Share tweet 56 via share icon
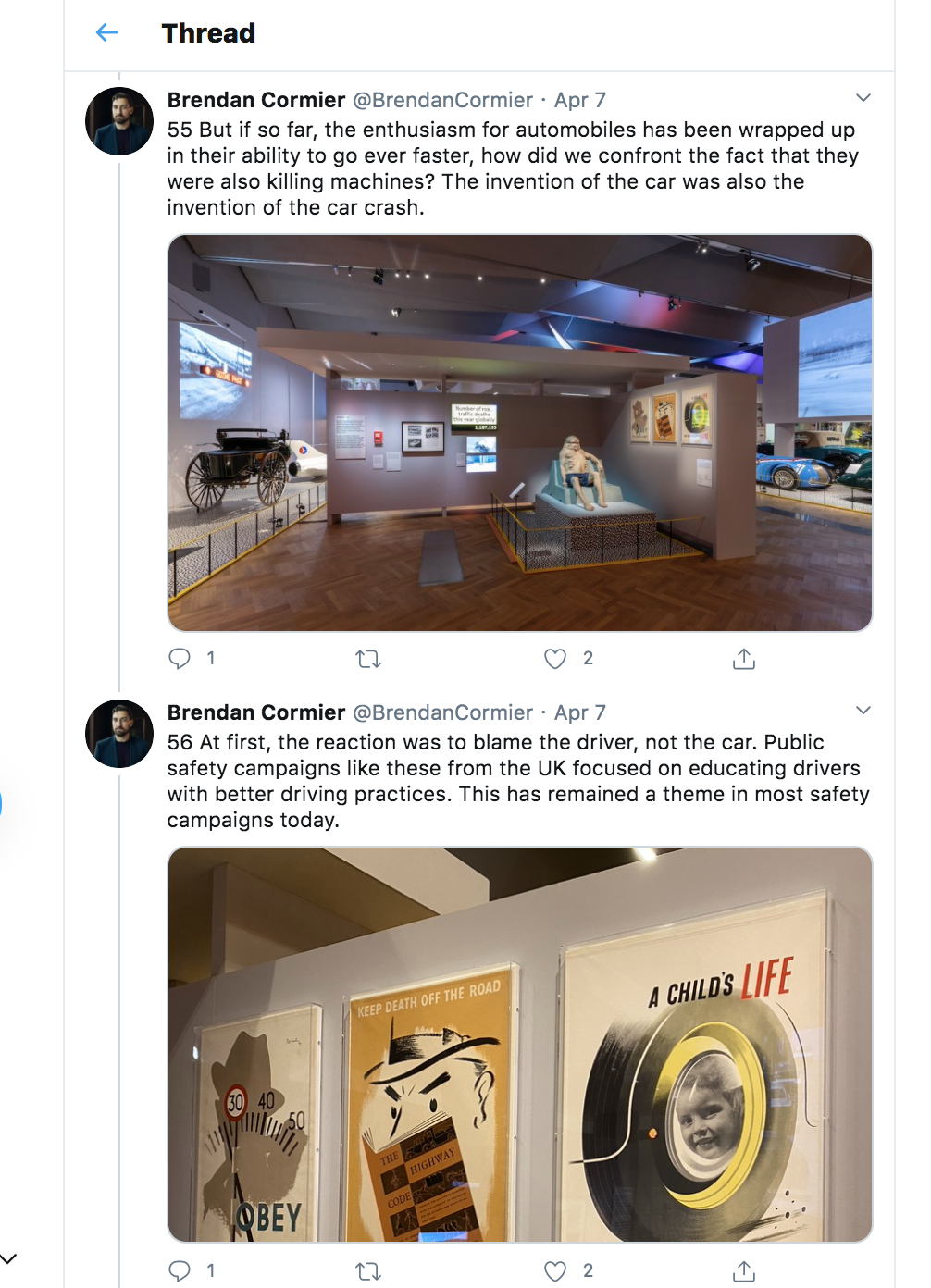This screenshot has width=931, height=1288. pyautogui.click(x=744, y=1271)
